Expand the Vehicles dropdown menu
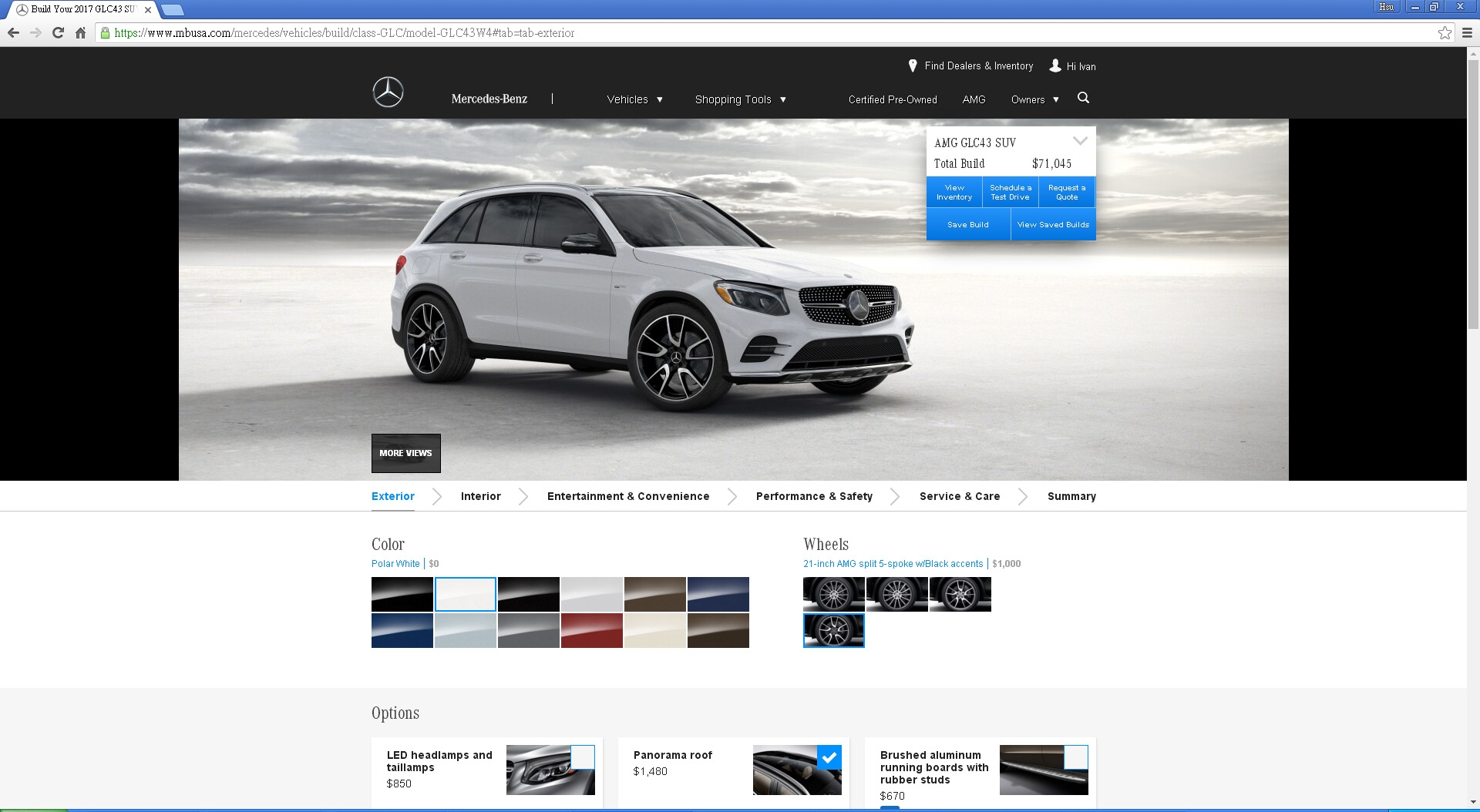 [634, 99]
